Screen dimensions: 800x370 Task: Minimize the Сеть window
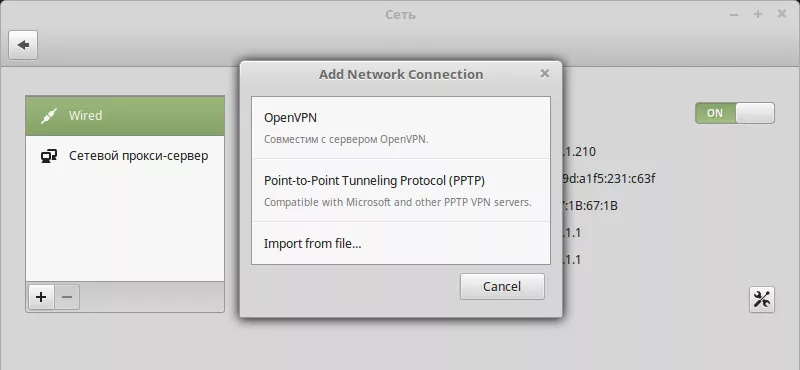734,15
